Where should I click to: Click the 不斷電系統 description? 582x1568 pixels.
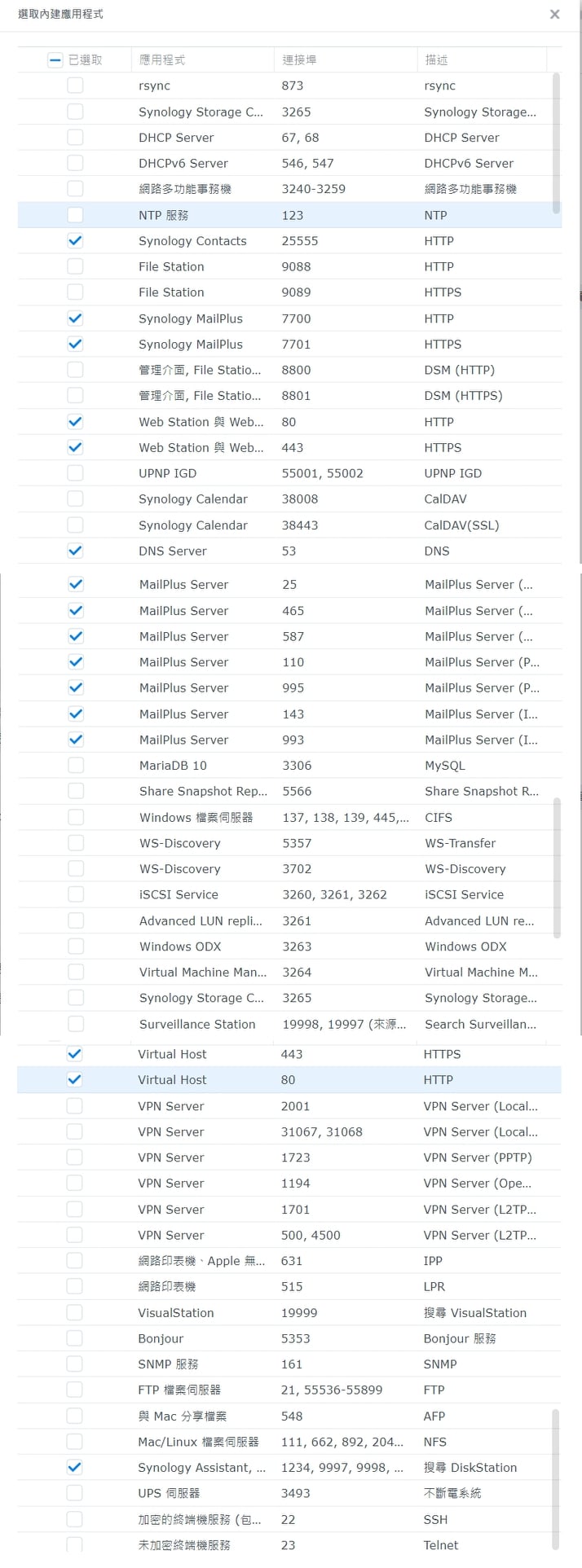452,1493
